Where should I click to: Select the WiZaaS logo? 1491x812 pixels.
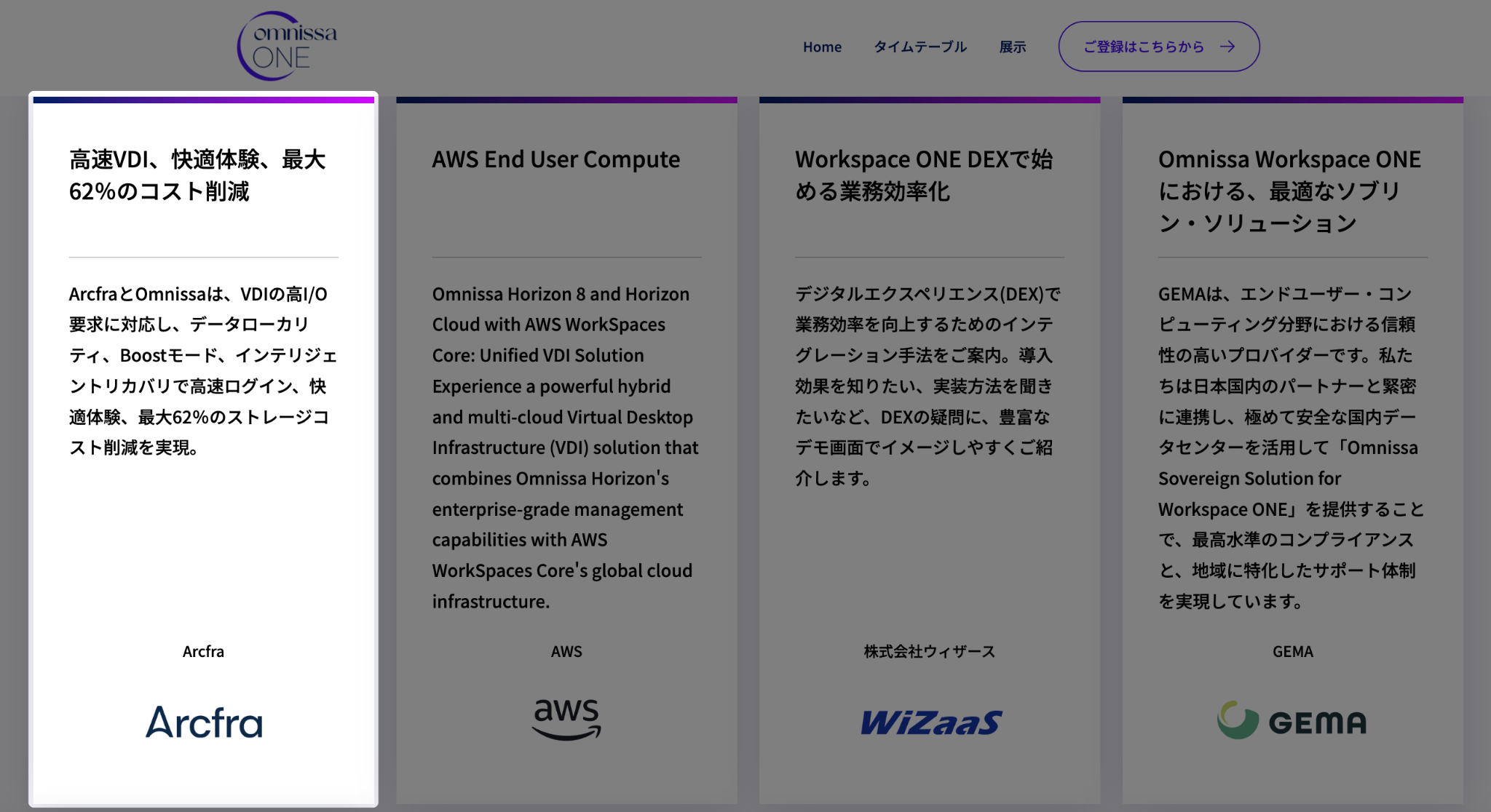pyautogui.click(x=930, y=722)
